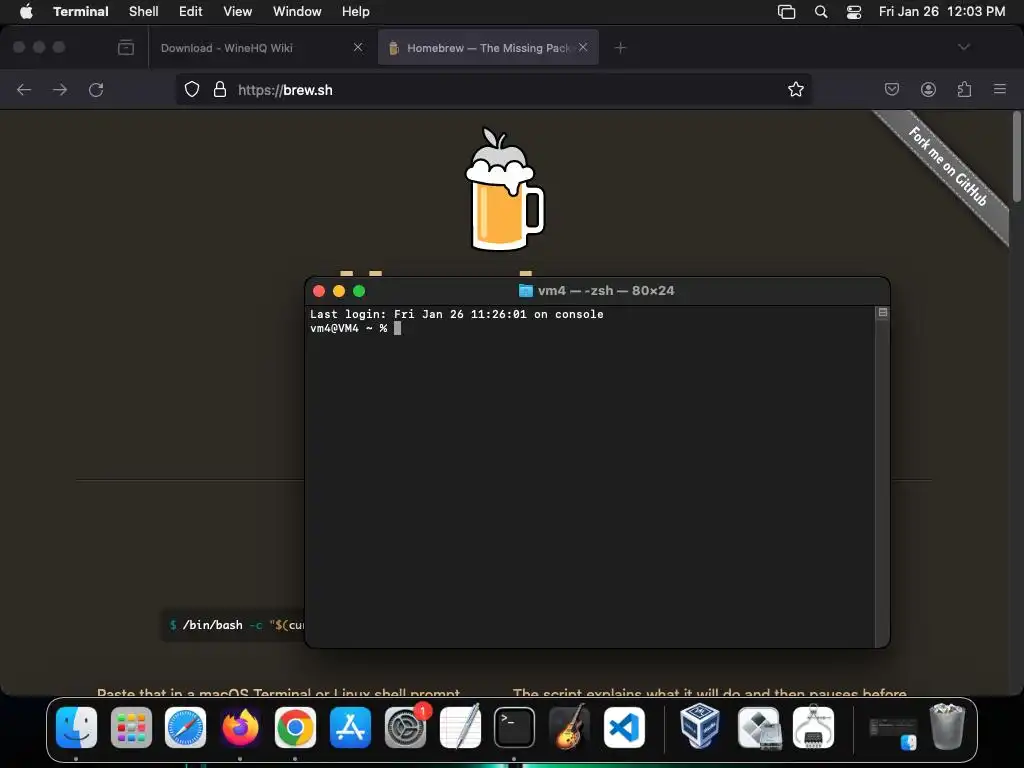
Task: Click the site security padlock icon
Action: pyautogui.click(x=220, y=89)
